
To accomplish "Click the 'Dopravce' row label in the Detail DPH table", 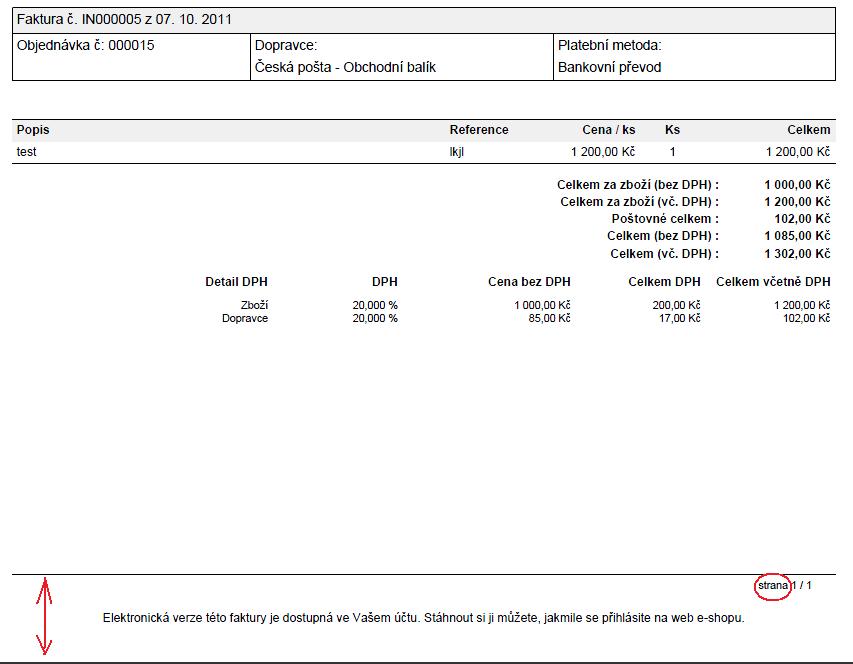I will tap(245, 318).
